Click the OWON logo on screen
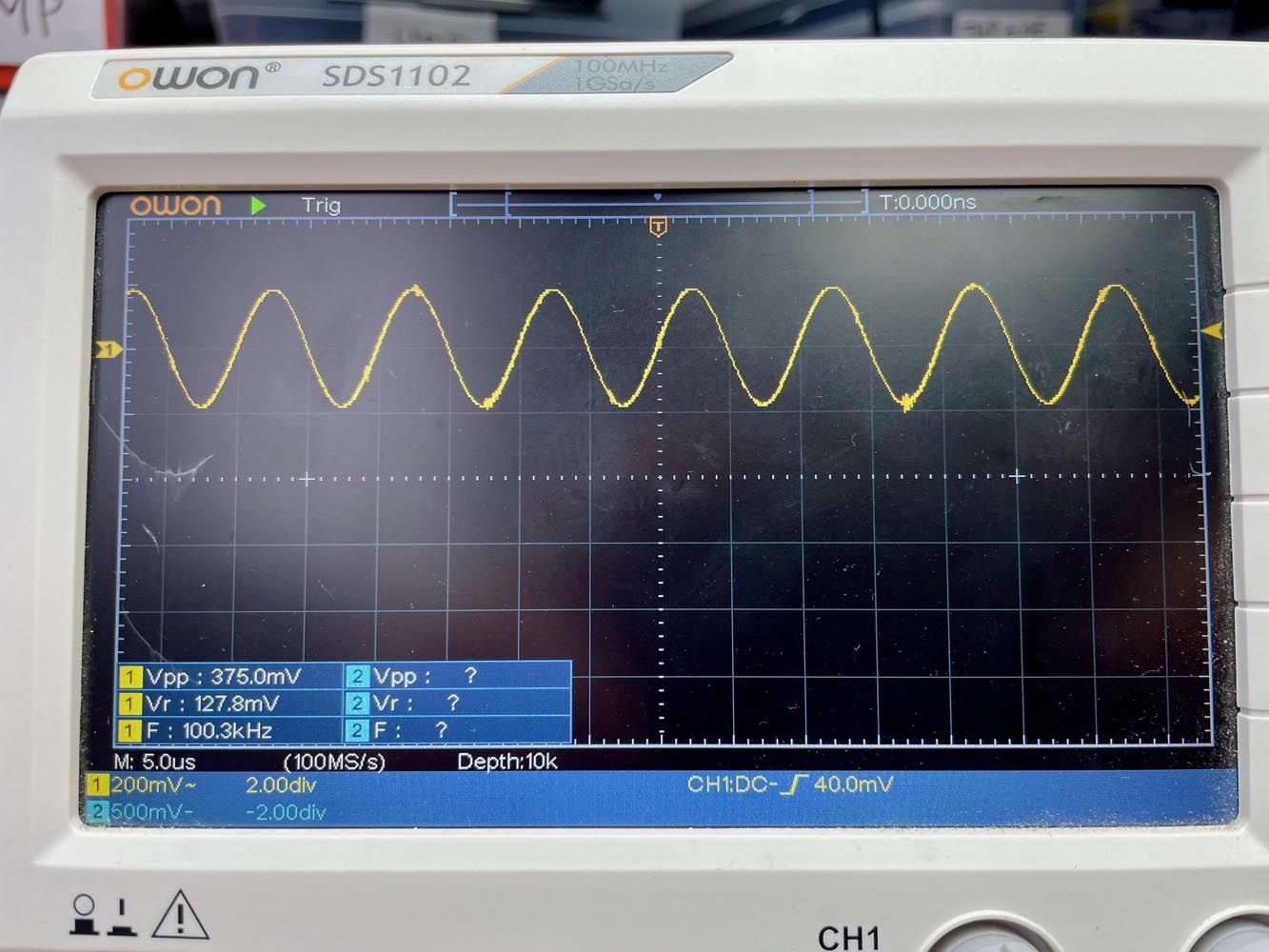The image size is (1269, 952). (x=175, y=205)
